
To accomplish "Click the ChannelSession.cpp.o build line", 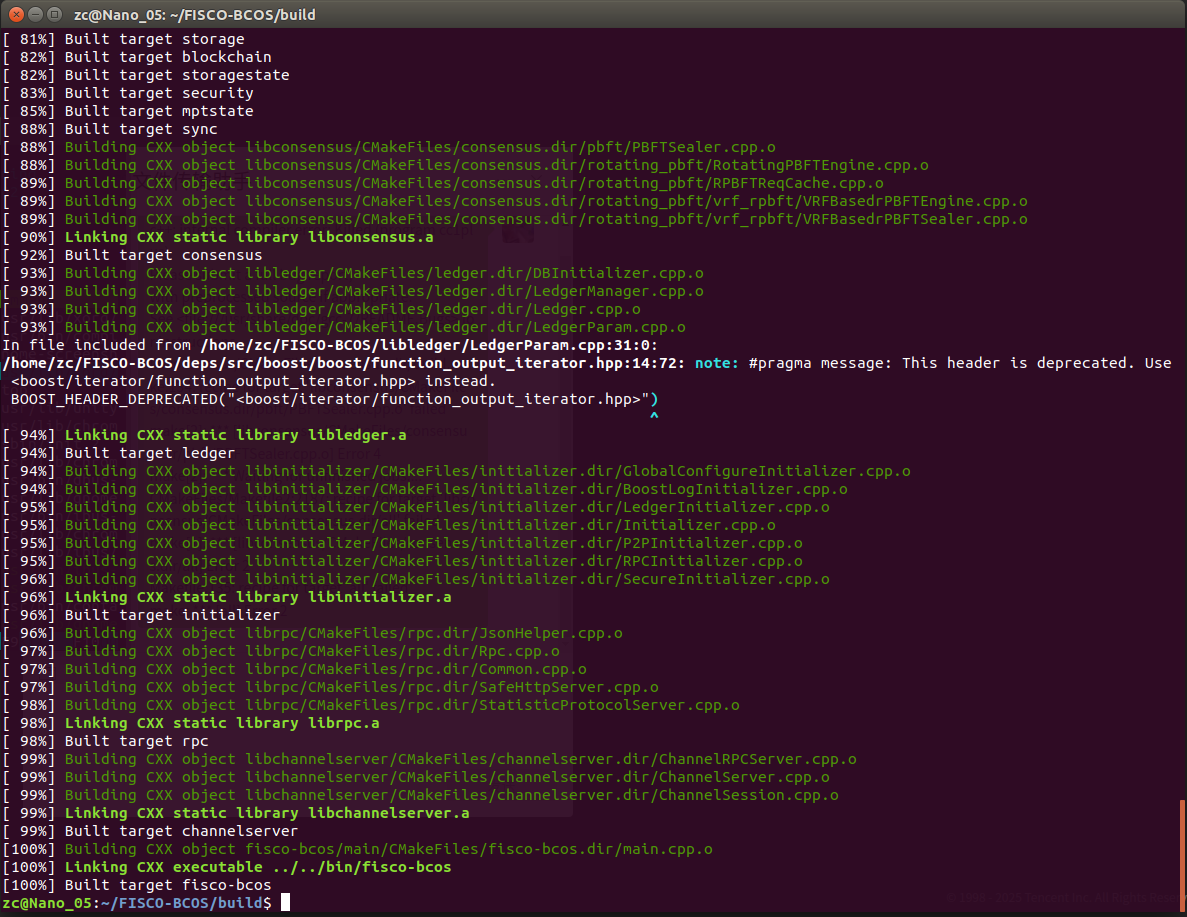I will click(420, 796).
